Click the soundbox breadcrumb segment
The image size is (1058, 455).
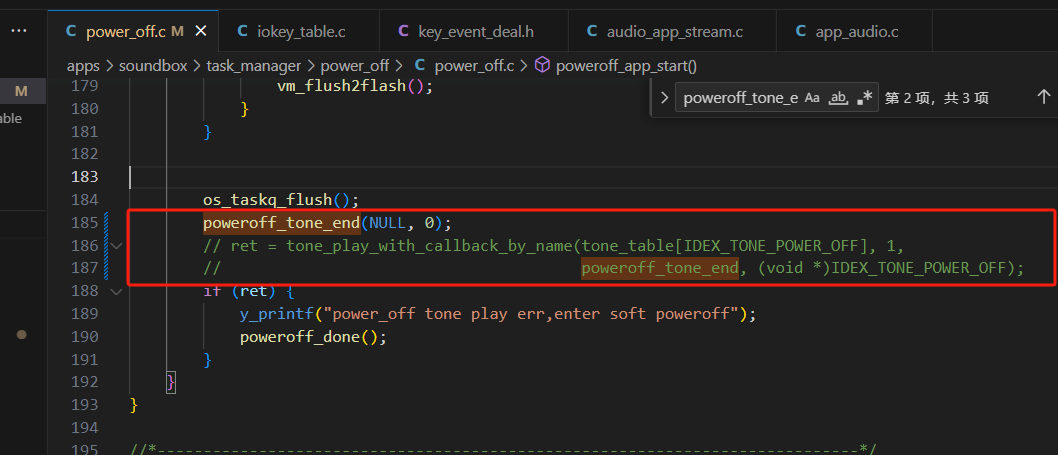pos(152,65)
